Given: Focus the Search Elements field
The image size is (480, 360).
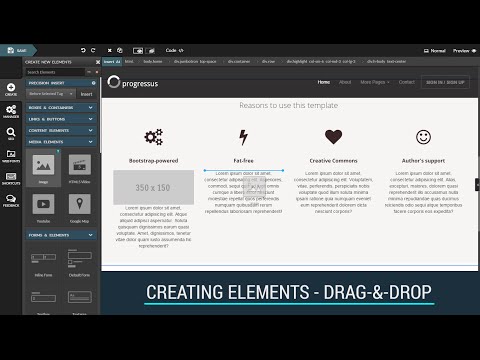Looking at the screenshot, I should pos(55,72).
